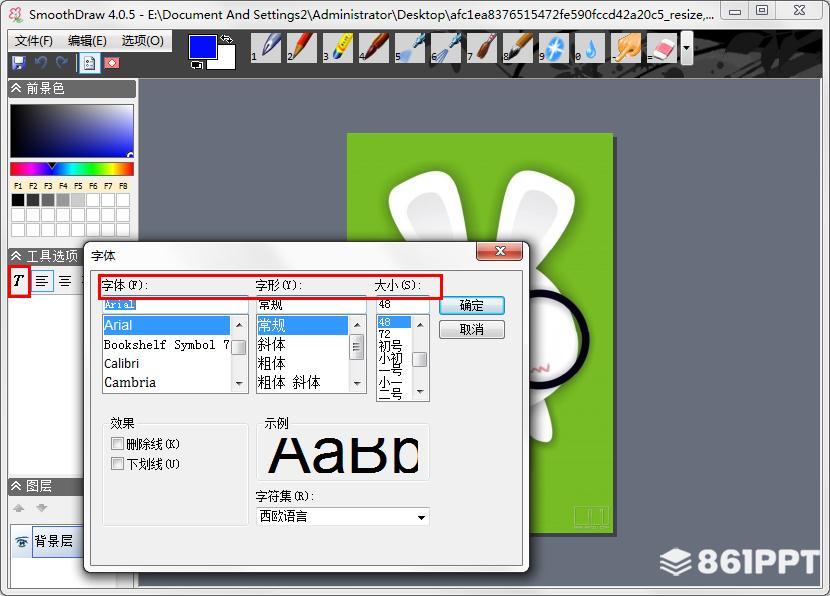
Task: Click the undo arrow icon
Action: [41, 63]
